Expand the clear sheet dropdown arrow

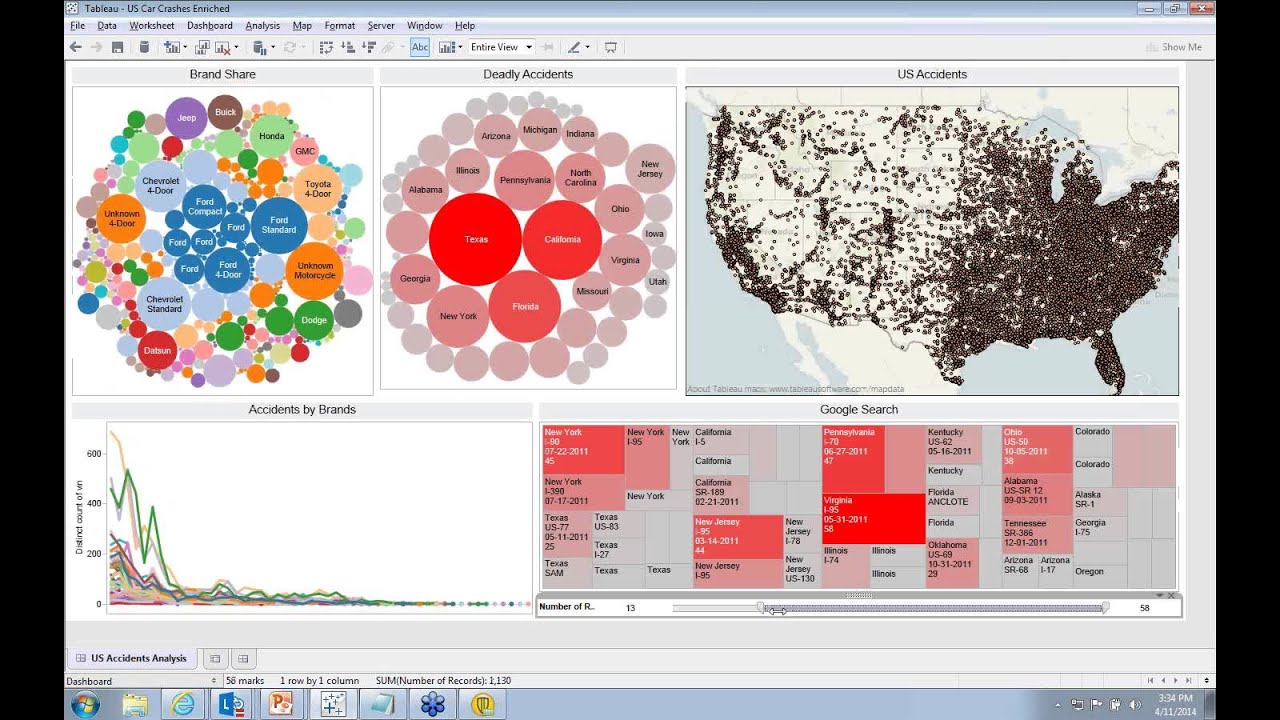coord(235,47)
